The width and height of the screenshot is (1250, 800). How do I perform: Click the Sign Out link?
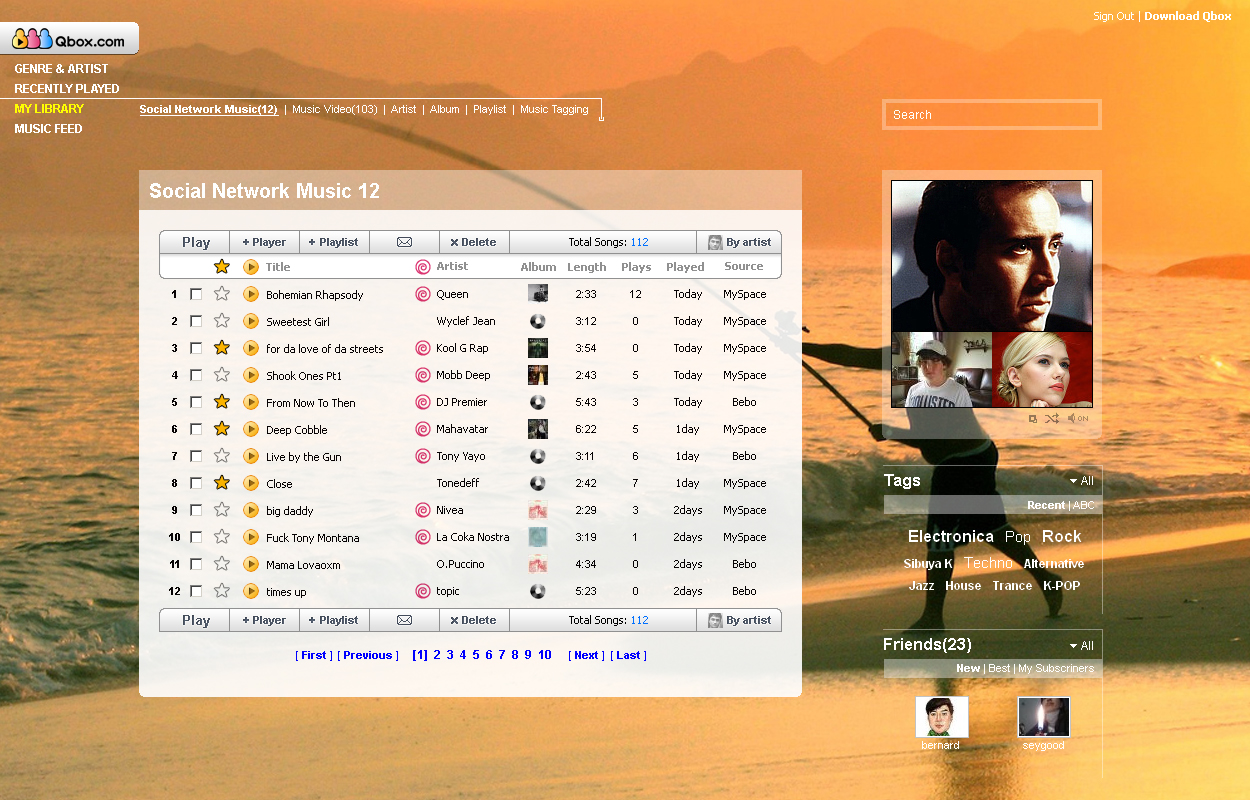tap(1113, 16)
